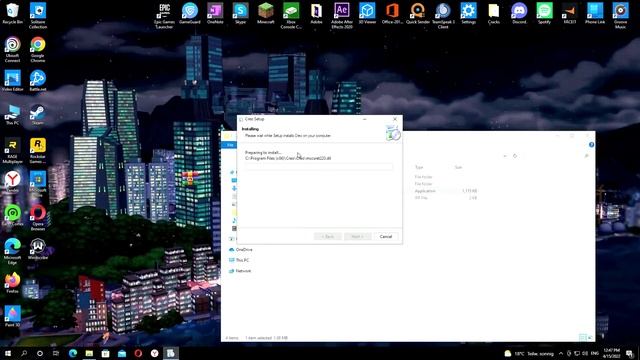Select OneDrive in File Explorer's navigation pane

pos(244,249)
